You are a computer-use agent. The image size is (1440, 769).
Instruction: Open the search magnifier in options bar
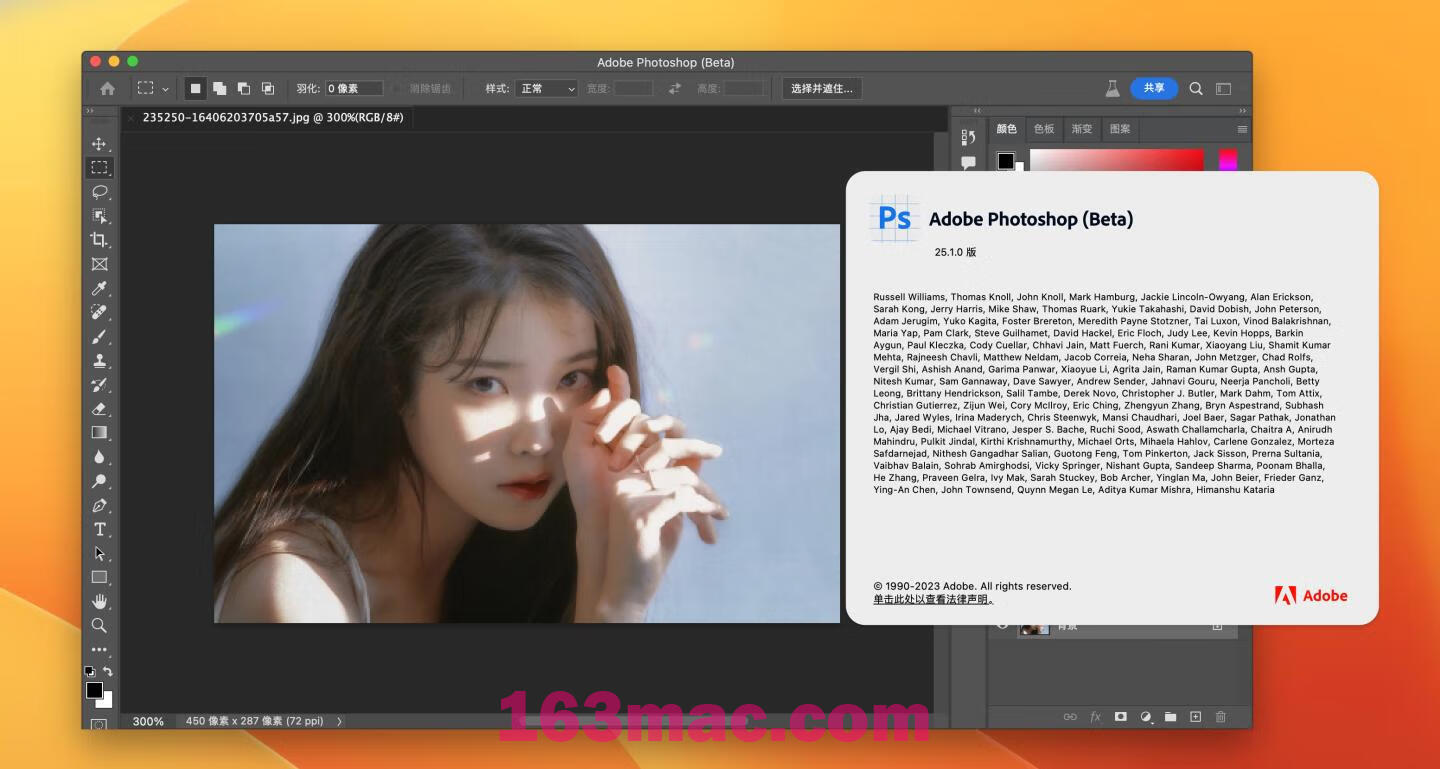click(1196, 88)
